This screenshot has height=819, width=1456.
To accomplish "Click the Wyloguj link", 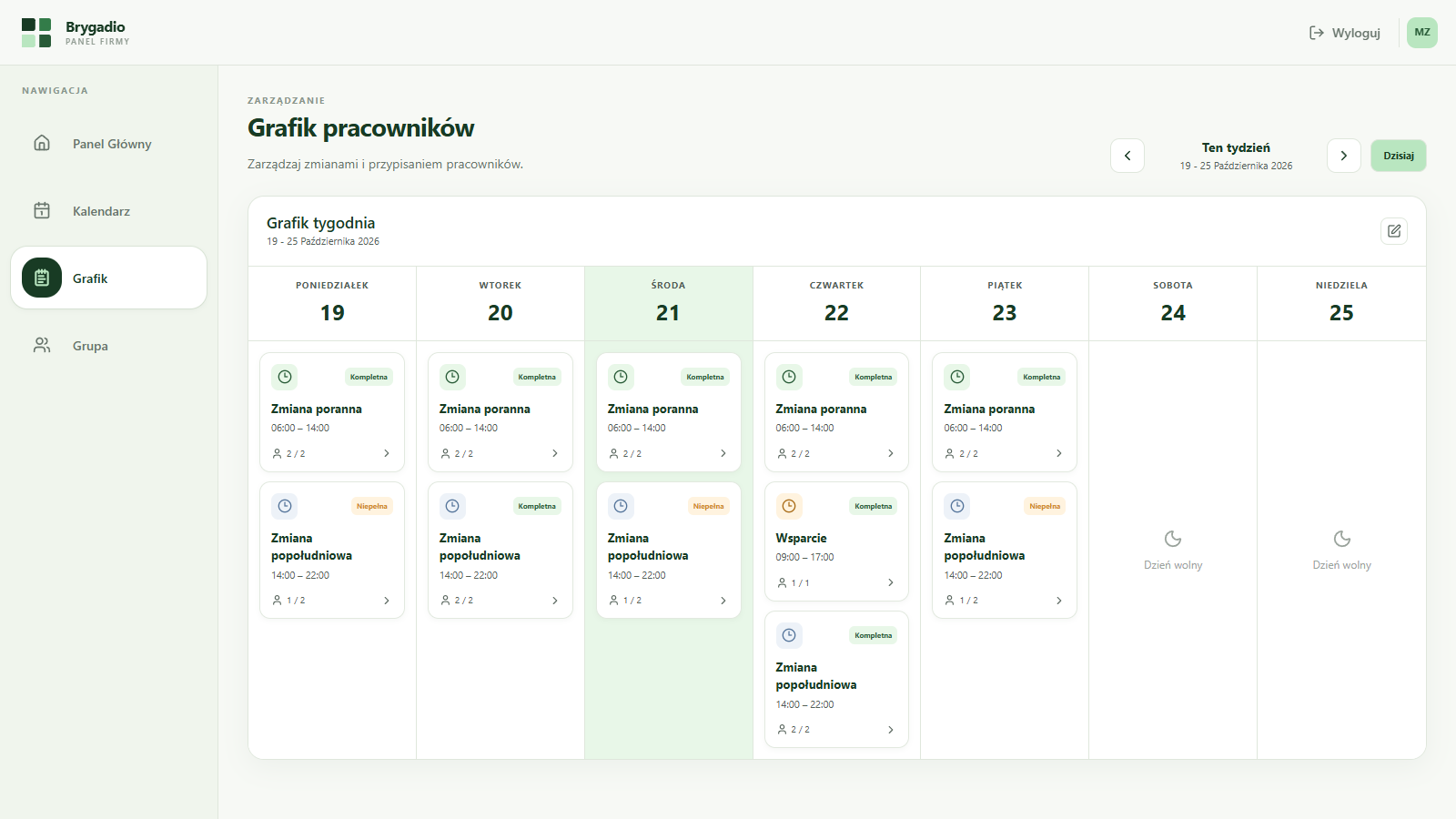I will [x=1345, y=33].
